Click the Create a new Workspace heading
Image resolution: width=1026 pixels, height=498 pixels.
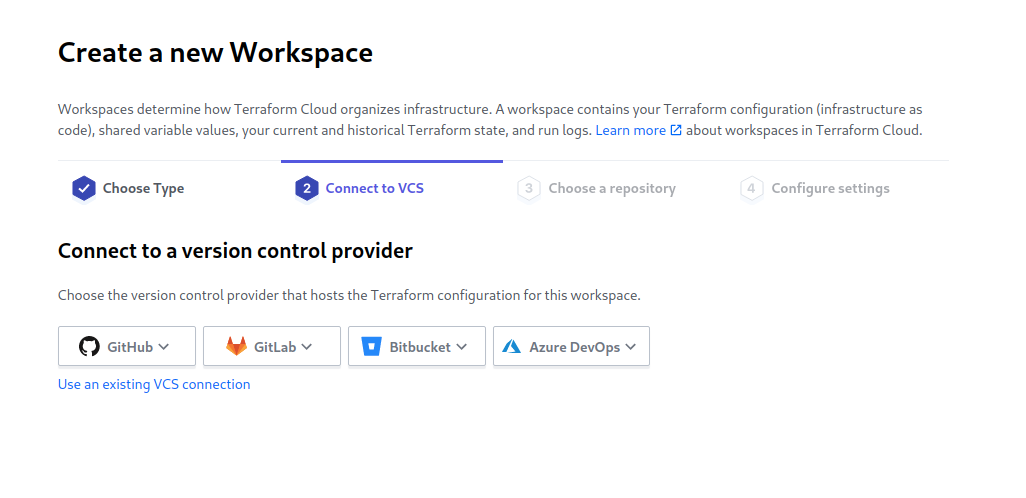pyautogui.click(x=215, y=53)
